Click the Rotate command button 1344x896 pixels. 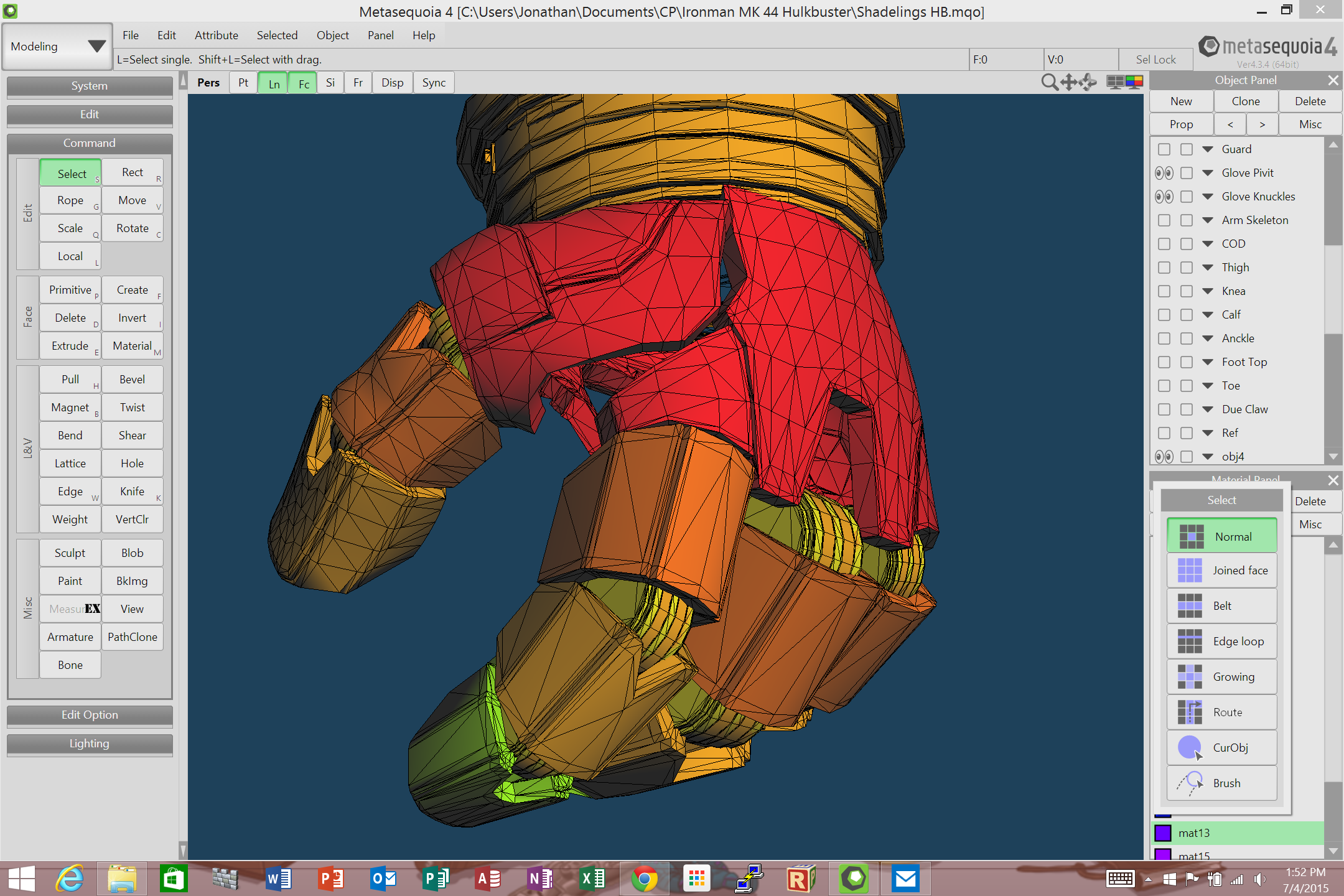pyautogui.click(x=133, y=228)
